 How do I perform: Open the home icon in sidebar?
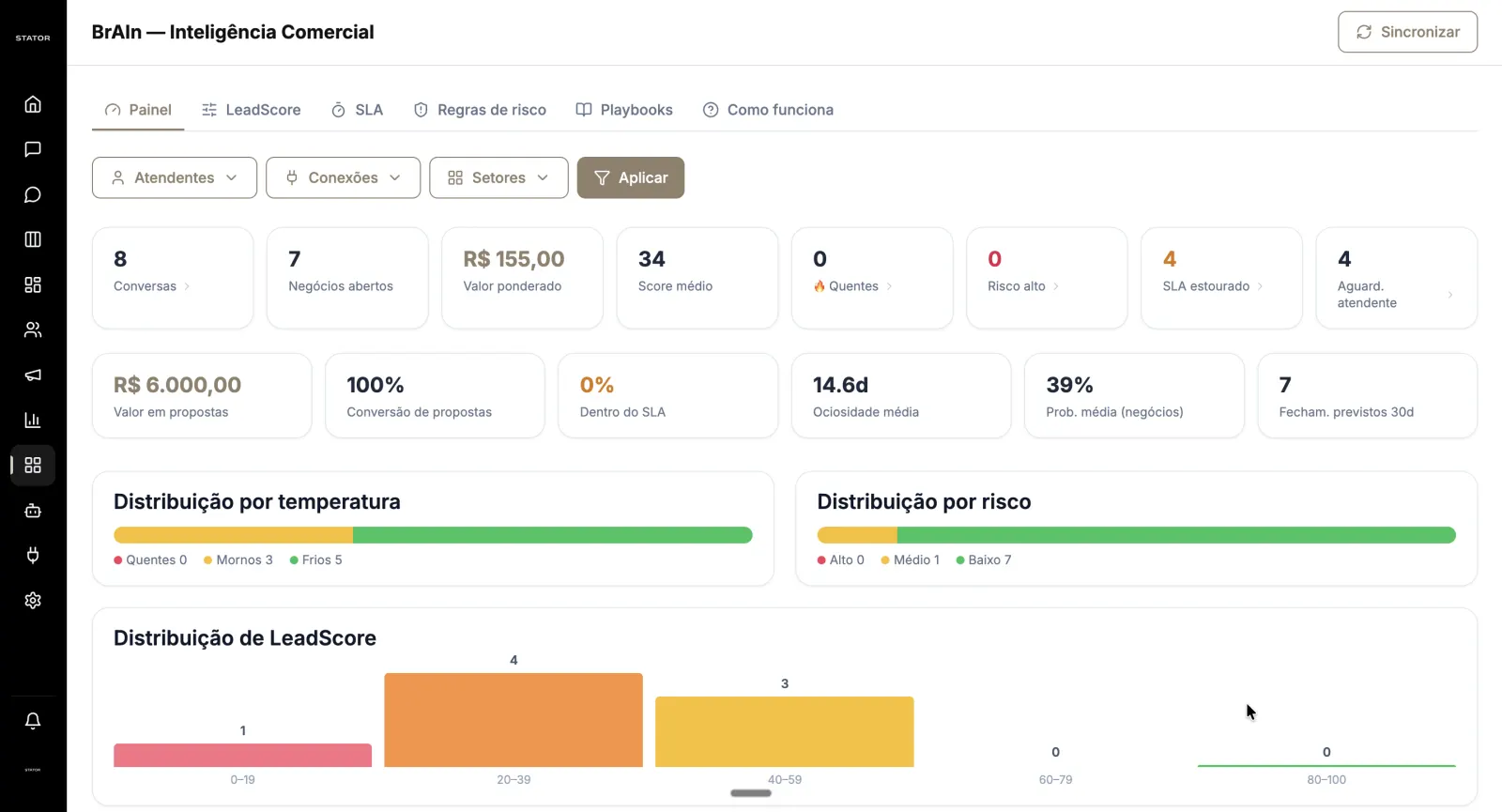pos(33,104)
